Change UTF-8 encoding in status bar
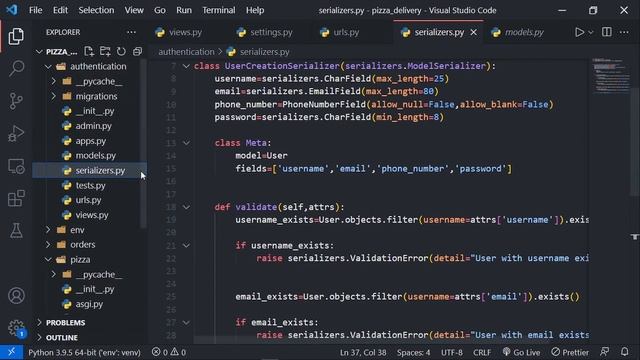640x360 pixels. click(452, 352)
